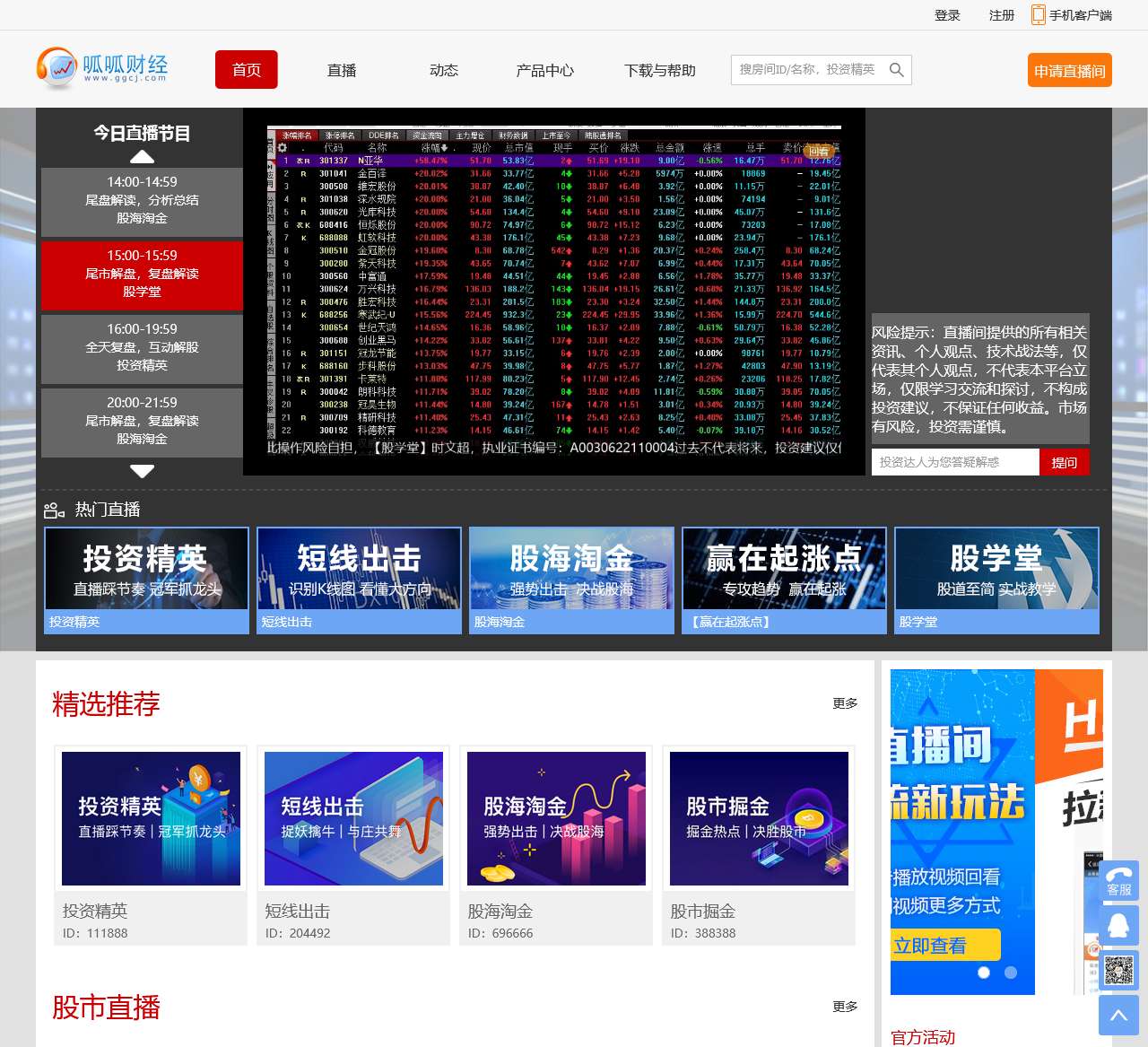
Task: Open the 股海淘金 hot live banner
Action: click(x=571, y=580)
